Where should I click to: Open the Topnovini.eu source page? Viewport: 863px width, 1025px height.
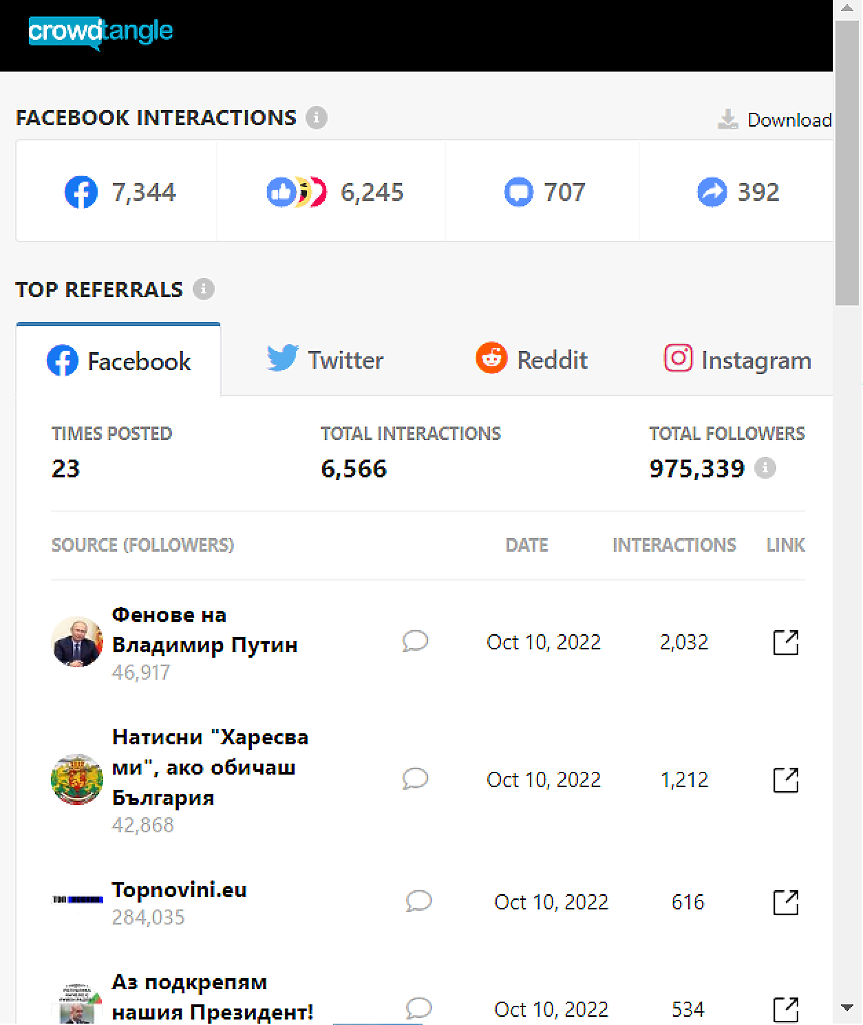click(x=179, y=890)
